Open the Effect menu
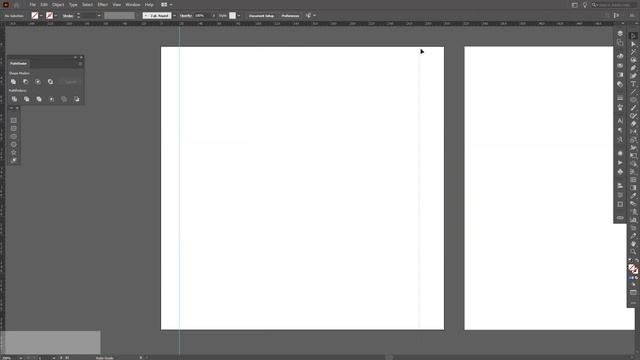Image resolution: width=640 pixels, height=360 pixels. [102, 4]
